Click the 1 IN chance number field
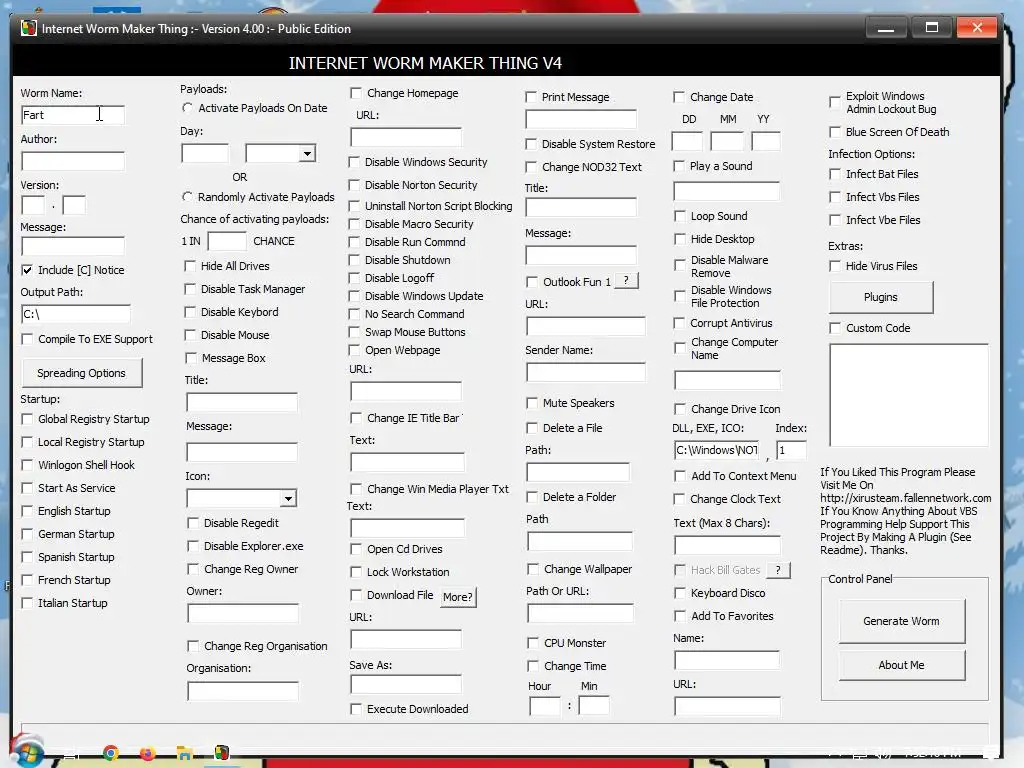The width and height of the screenshot is (1024, 768). tap(227, 241)
